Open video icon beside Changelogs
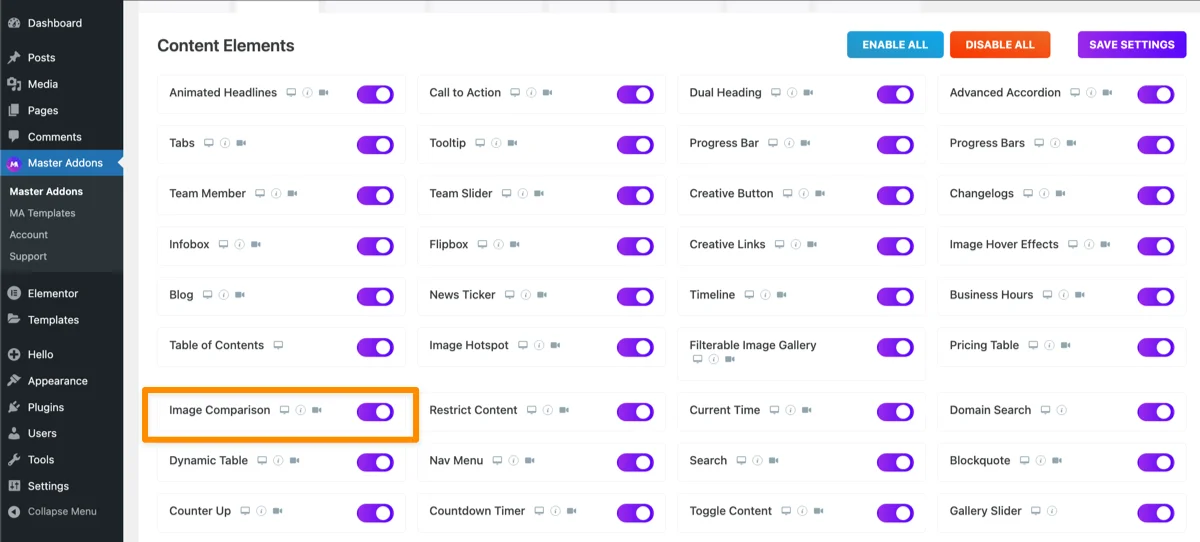Image resolution: width=1200 pixels, height=542 pixels. [1060, 194]
